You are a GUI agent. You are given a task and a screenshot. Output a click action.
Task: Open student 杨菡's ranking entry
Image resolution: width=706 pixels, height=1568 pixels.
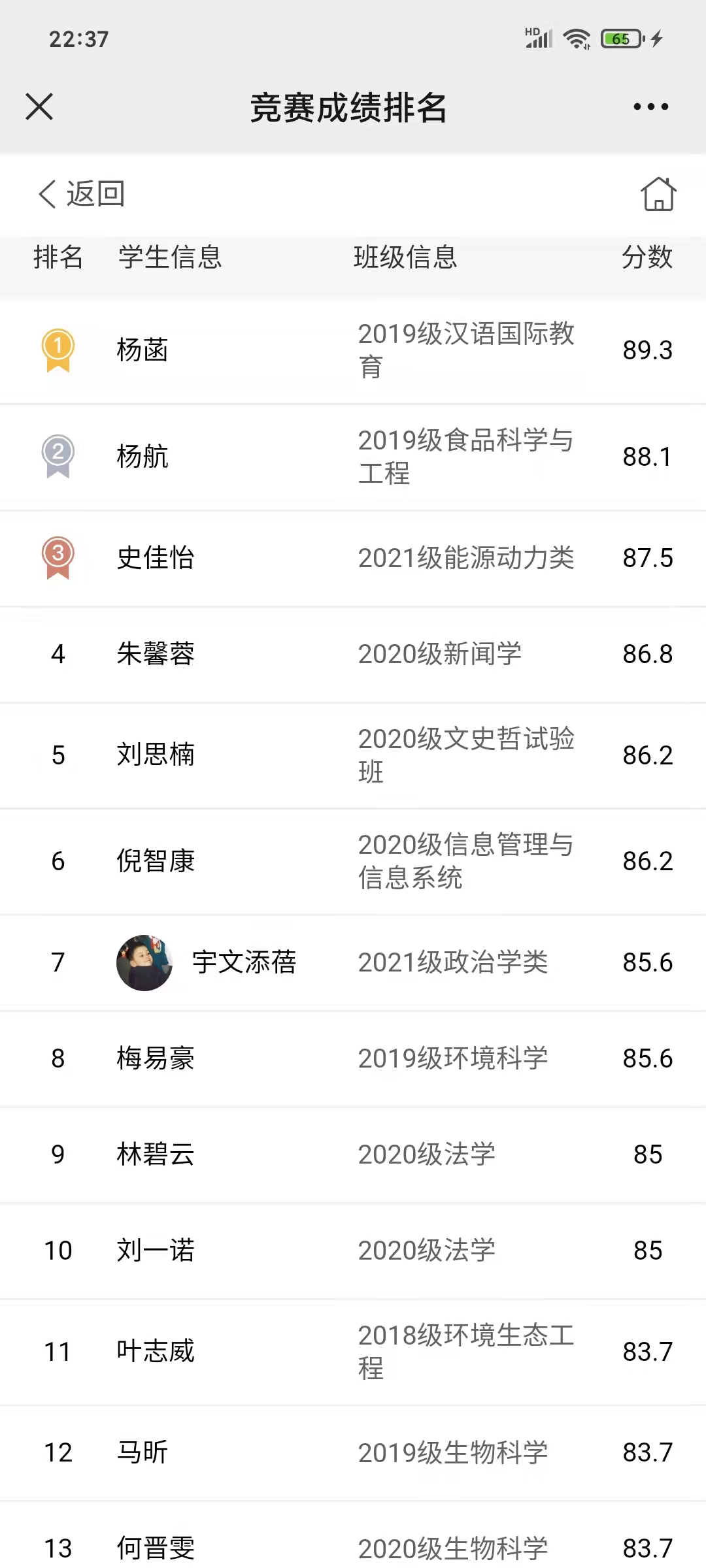click(143, 350)
